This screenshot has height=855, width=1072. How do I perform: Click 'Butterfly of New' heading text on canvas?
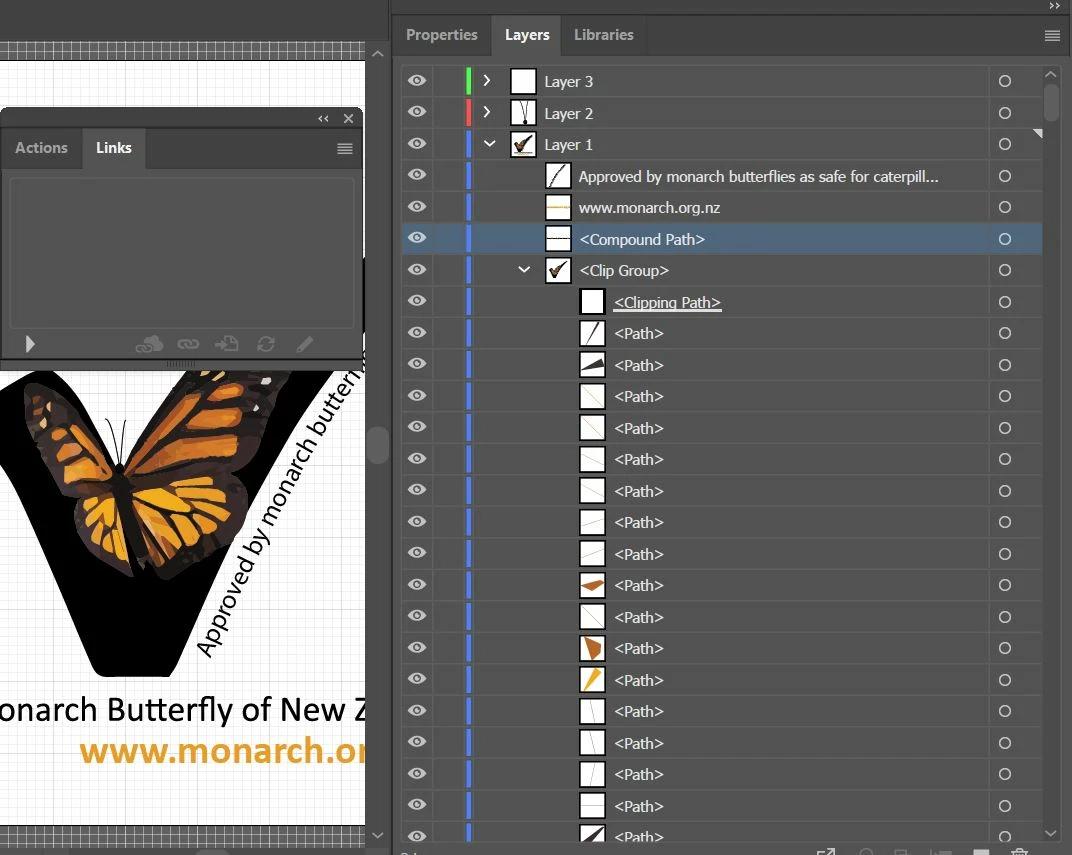click(225, 711)
